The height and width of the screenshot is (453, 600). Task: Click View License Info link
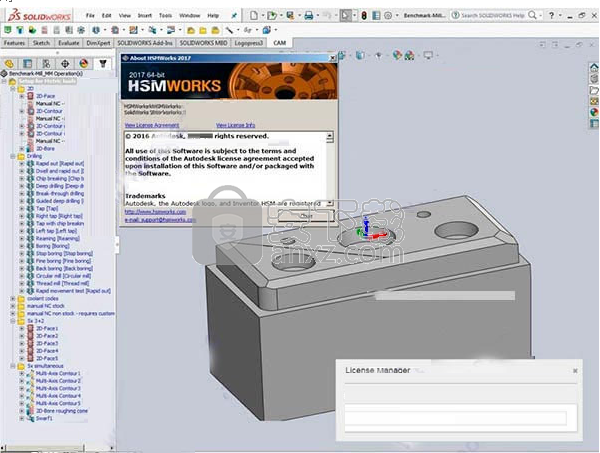(235, 125)
